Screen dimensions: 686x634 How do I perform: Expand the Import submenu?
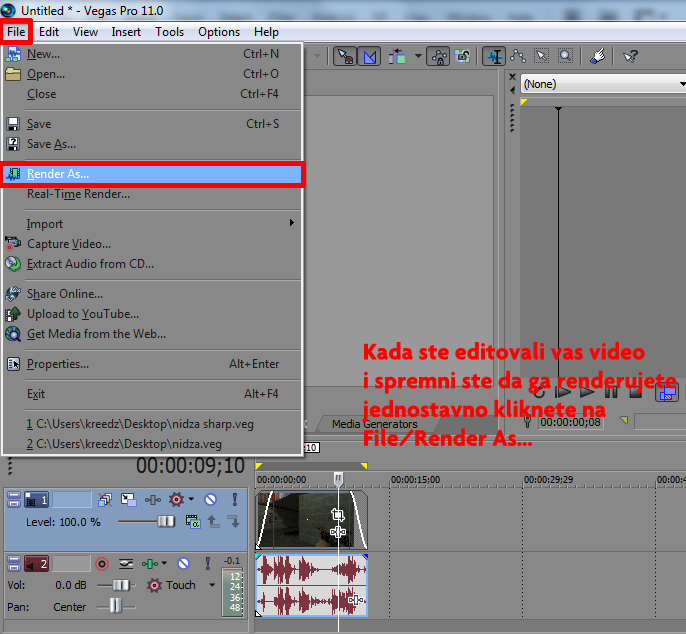[x=152, y=224]
